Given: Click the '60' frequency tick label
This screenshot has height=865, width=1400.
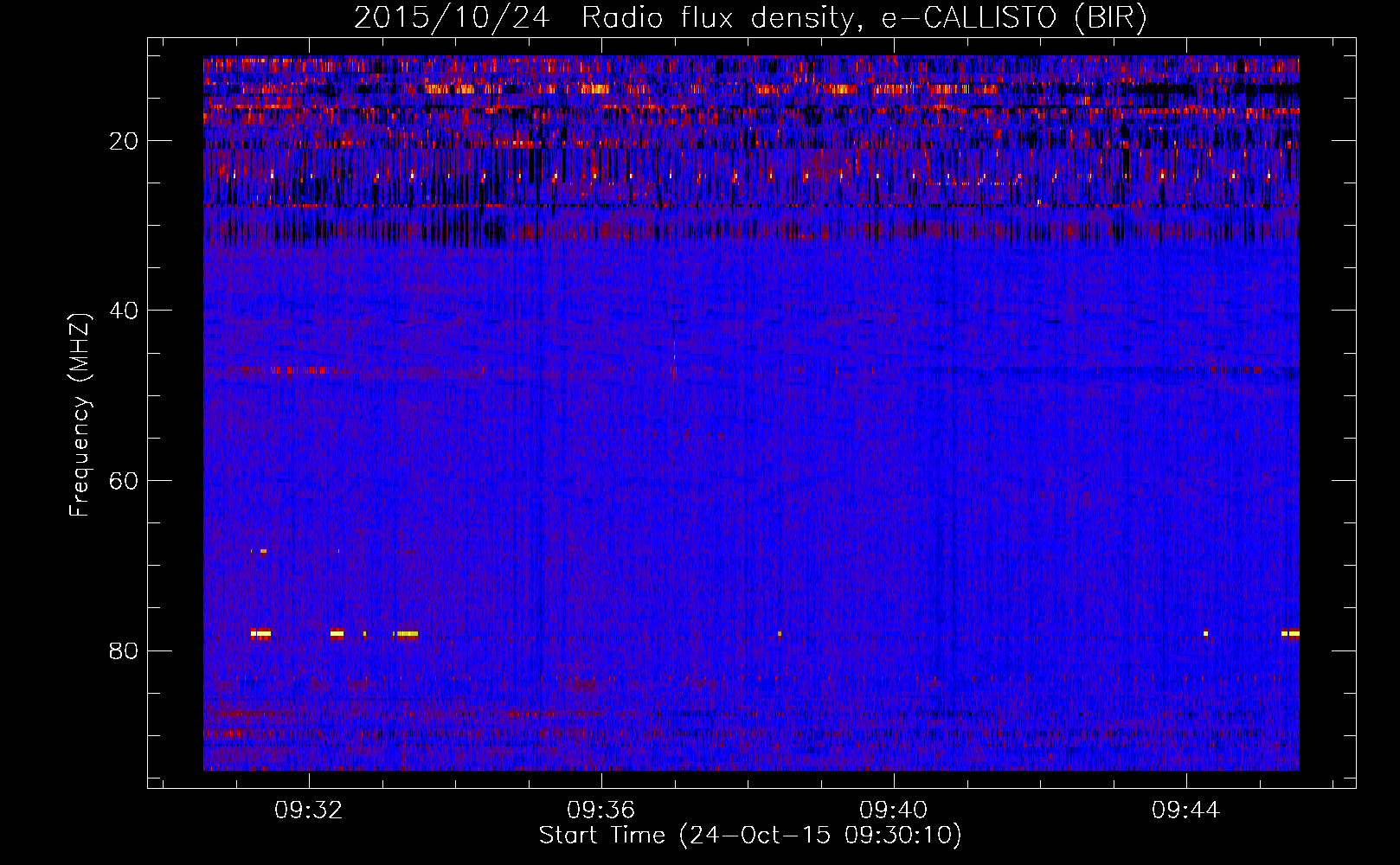Looking at the screenshot, I should 124,481.
